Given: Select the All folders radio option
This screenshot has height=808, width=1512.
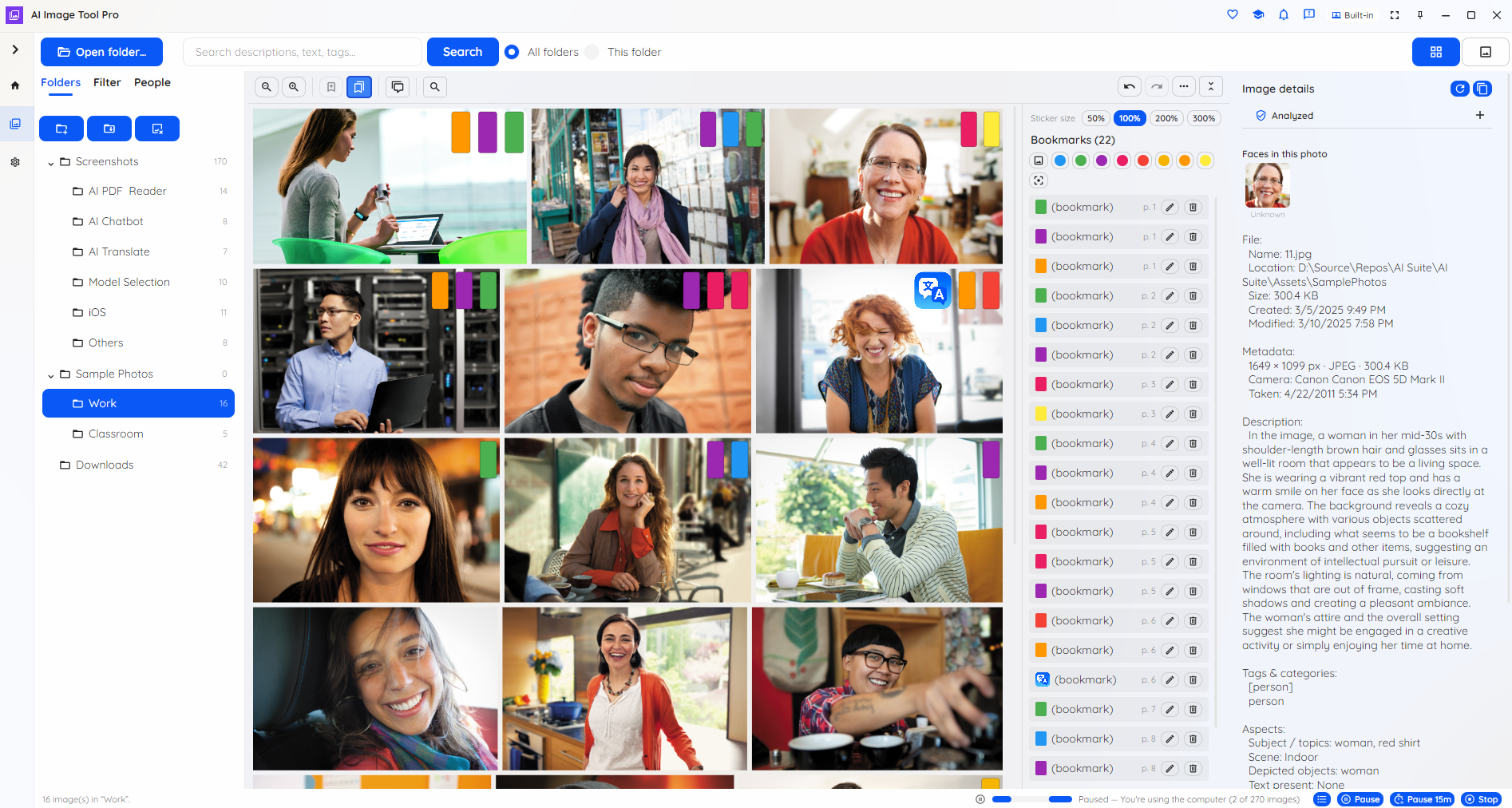Looking at the screenshot, I should click(x=513, y=52).
